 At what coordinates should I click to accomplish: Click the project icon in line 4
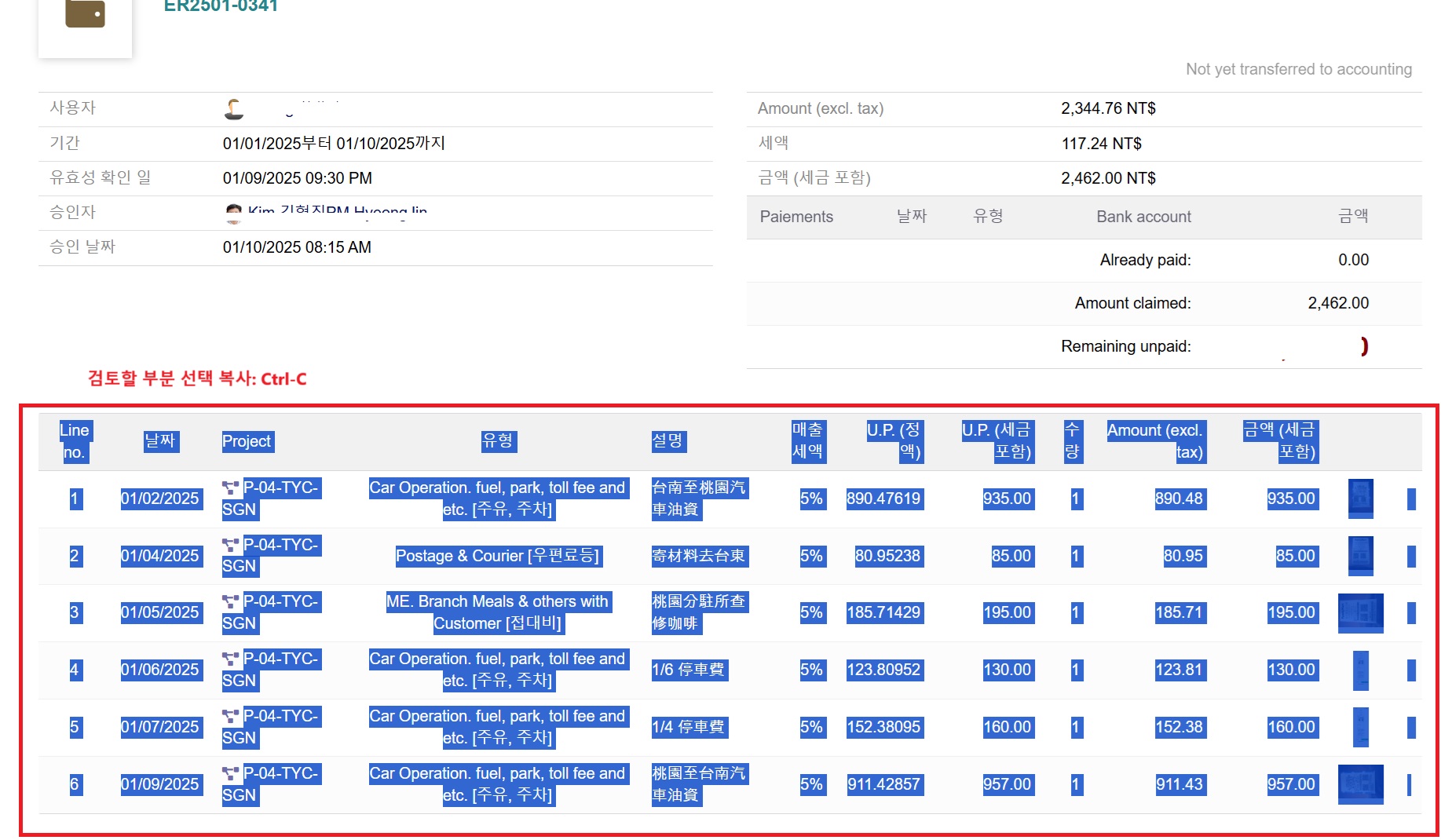231,659
